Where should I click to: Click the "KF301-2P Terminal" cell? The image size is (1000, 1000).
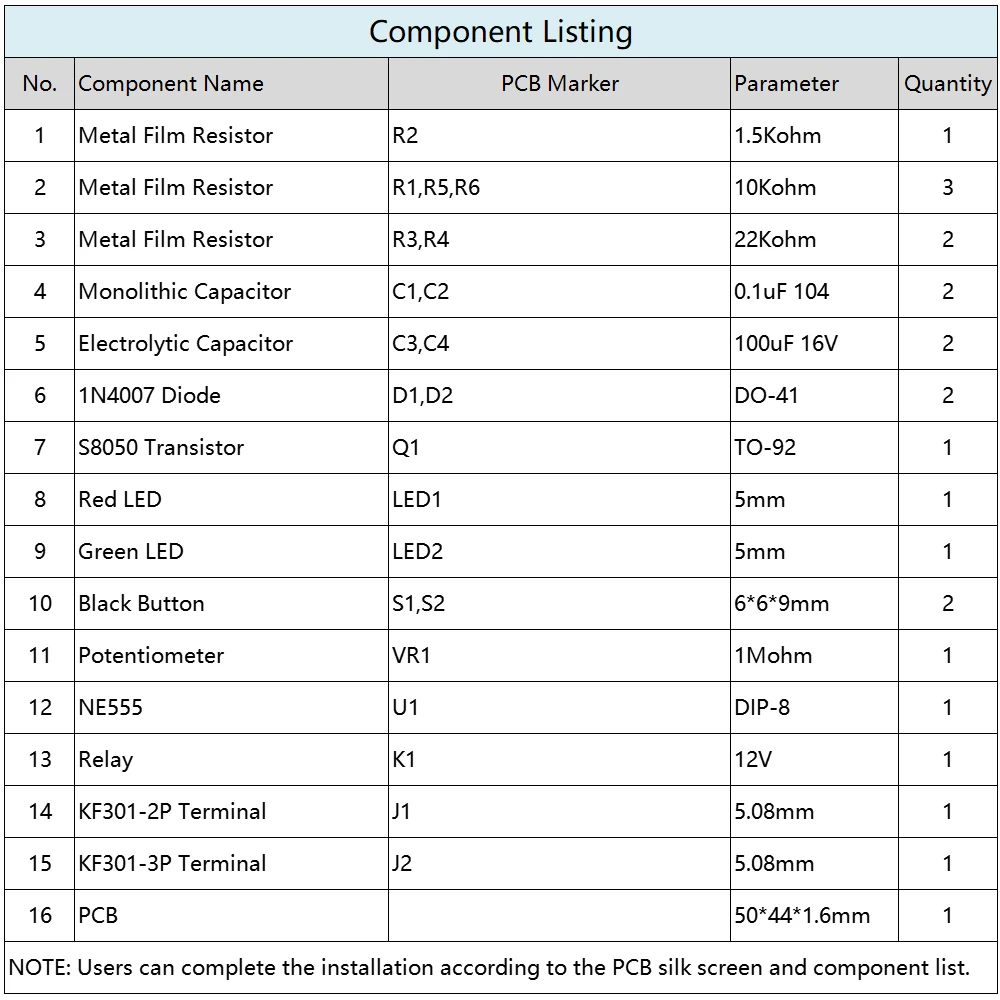172,812
